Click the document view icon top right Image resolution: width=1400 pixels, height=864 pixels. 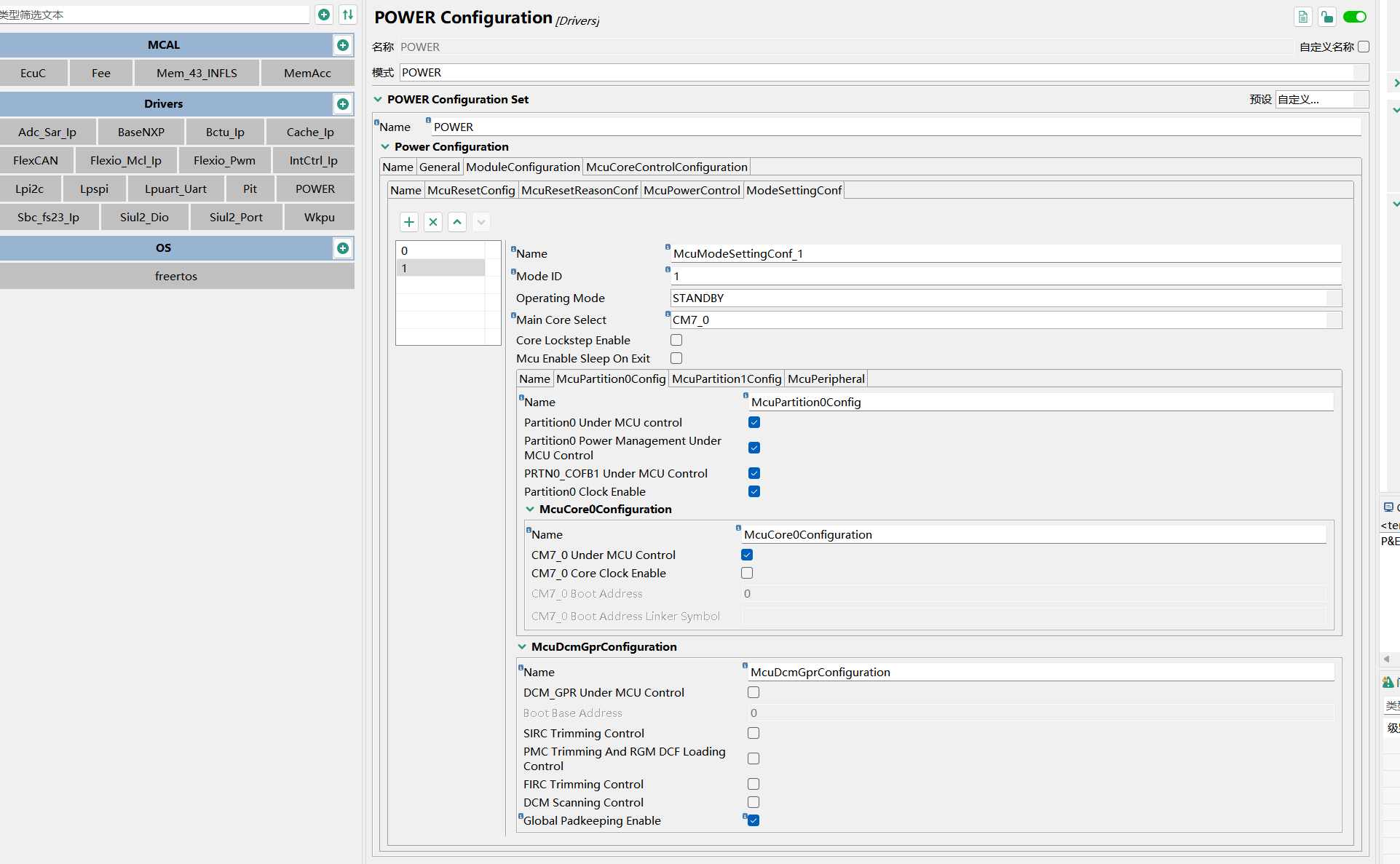1302,16
